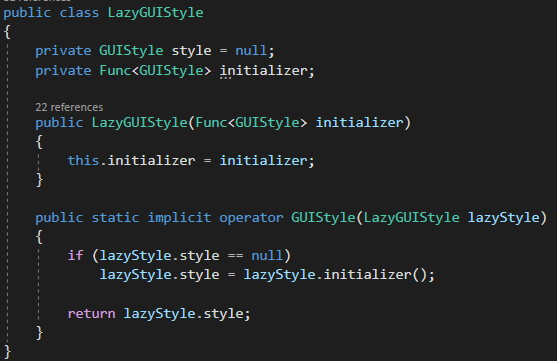The height and width of the screenshot is (361, 557).
Task: Click 'null' in style field declaration
Action: tap(251, 50)
